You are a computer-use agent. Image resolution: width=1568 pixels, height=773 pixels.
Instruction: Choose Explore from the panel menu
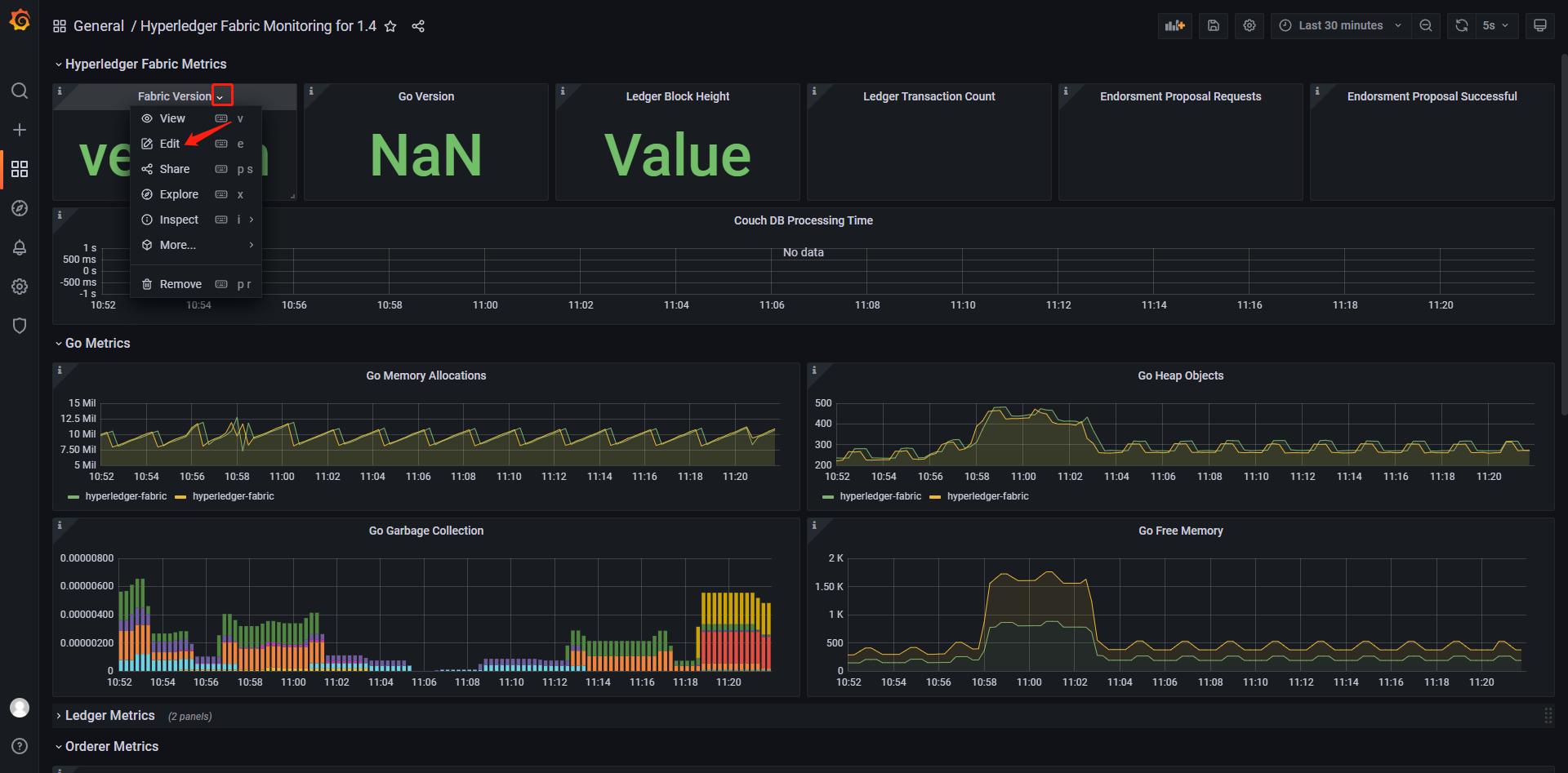point(196,194)
